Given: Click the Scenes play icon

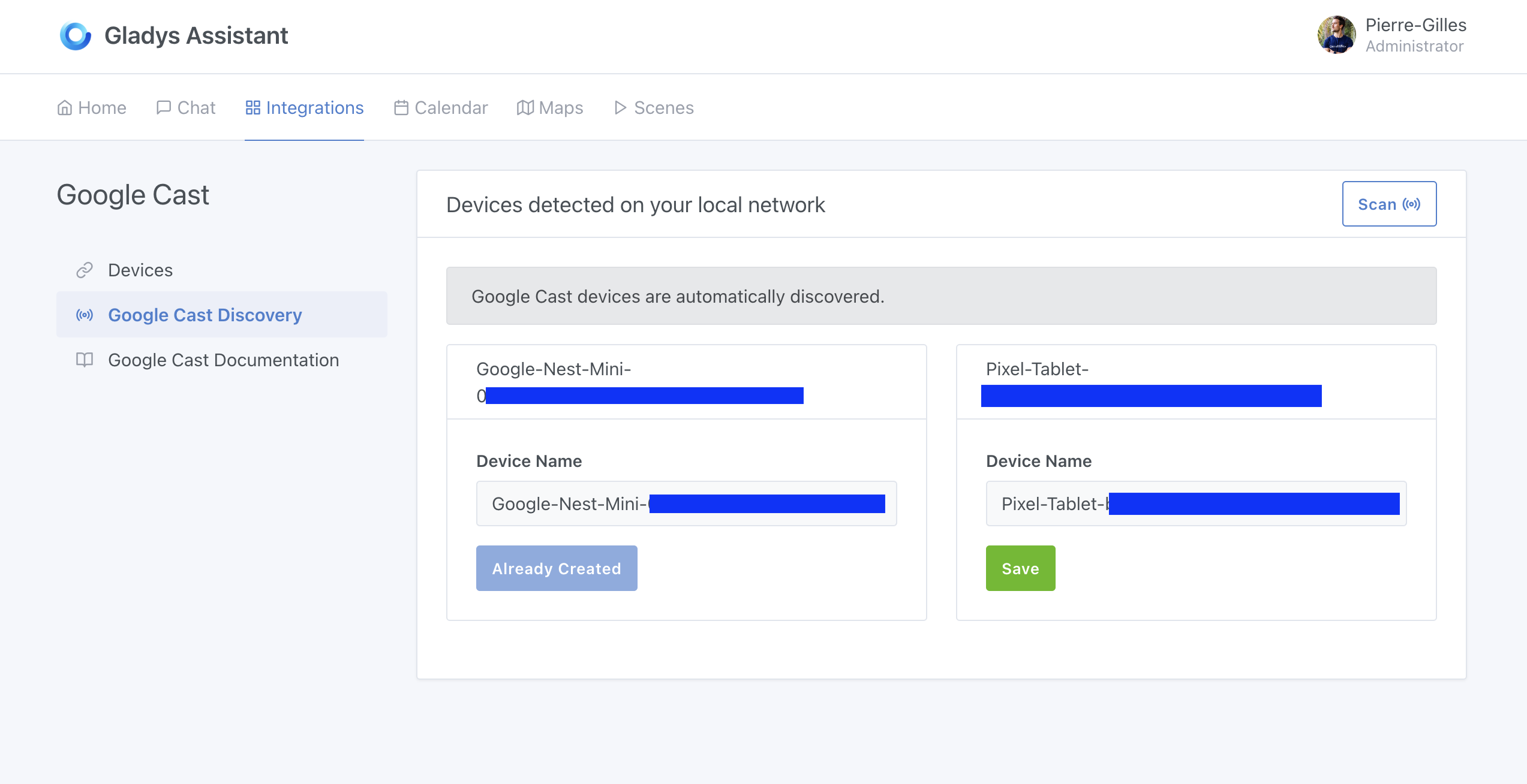Looking at the screenshot, I should (621, 107).
